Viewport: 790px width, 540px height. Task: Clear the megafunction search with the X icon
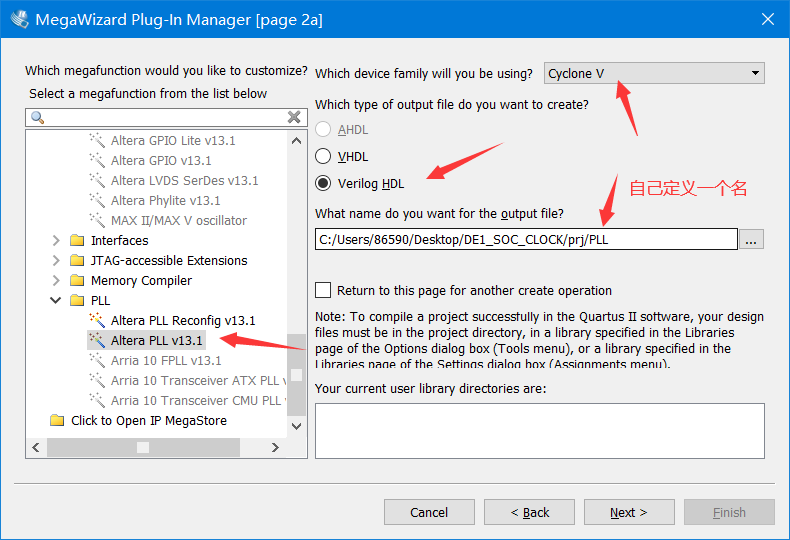tap(294, 117)
